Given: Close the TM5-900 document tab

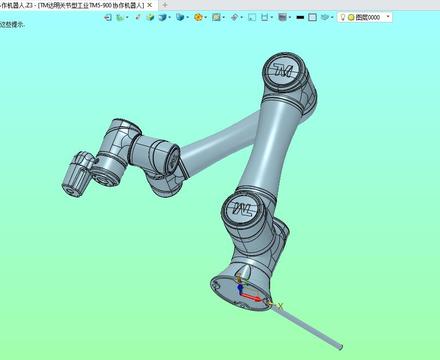Looking at the screenshot, I should (x=150, y=5).
